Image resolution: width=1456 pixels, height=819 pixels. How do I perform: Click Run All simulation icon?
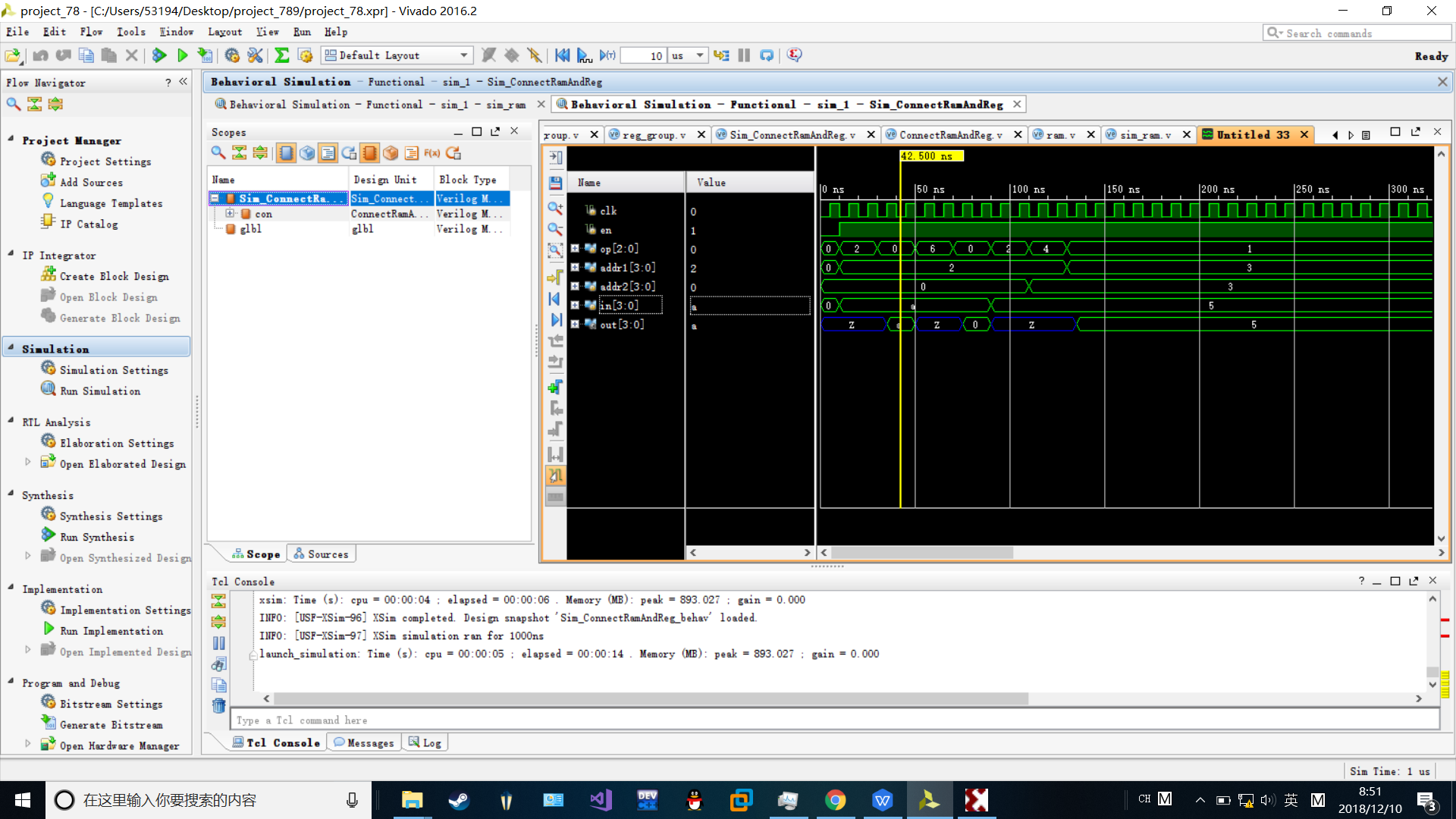pos(584,55)
